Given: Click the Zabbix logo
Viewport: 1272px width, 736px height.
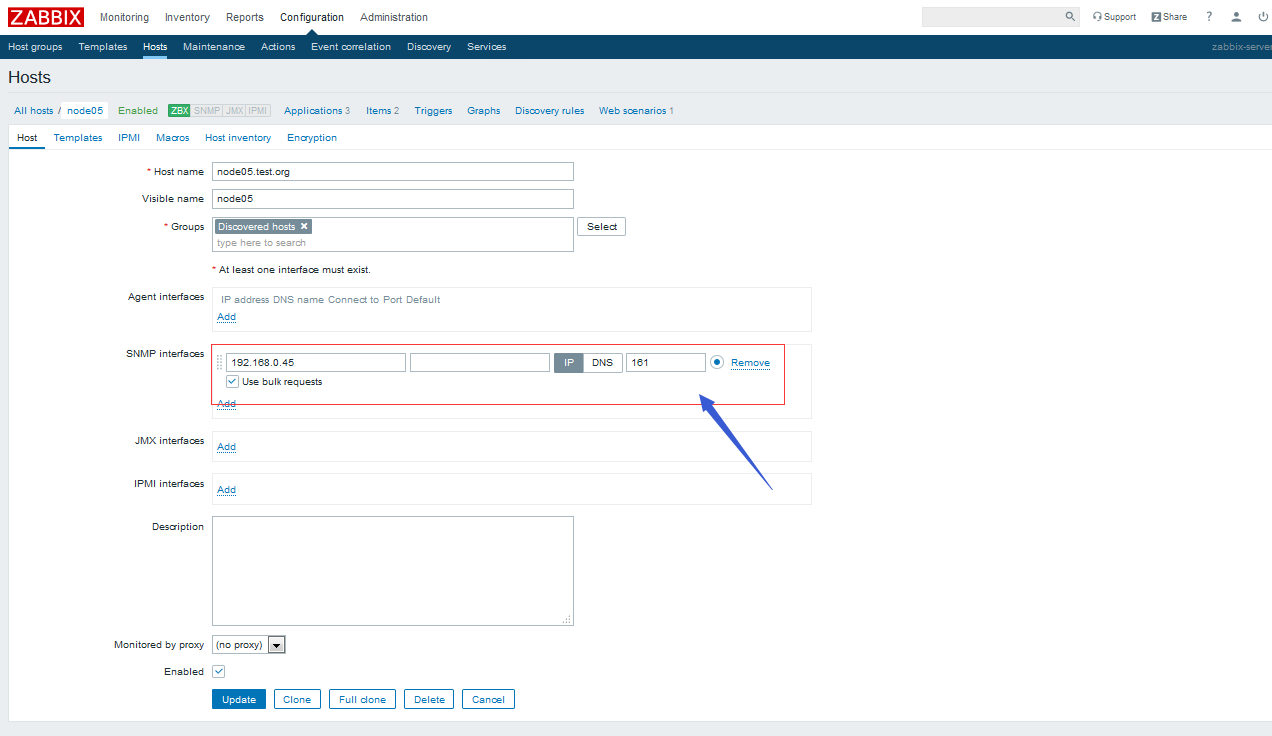Looking at the screenshot, I should coord(46,17).
